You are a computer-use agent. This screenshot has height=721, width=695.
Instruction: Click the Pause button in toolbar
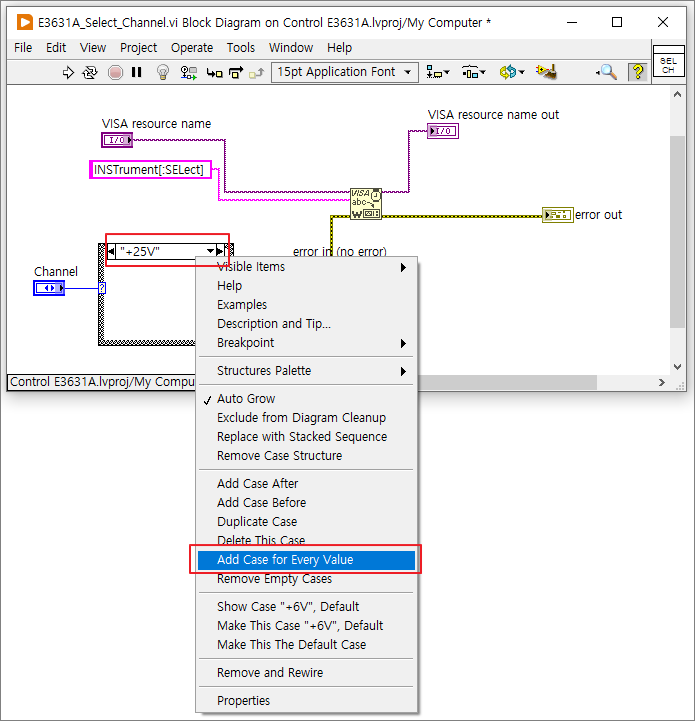coord(137,72)
